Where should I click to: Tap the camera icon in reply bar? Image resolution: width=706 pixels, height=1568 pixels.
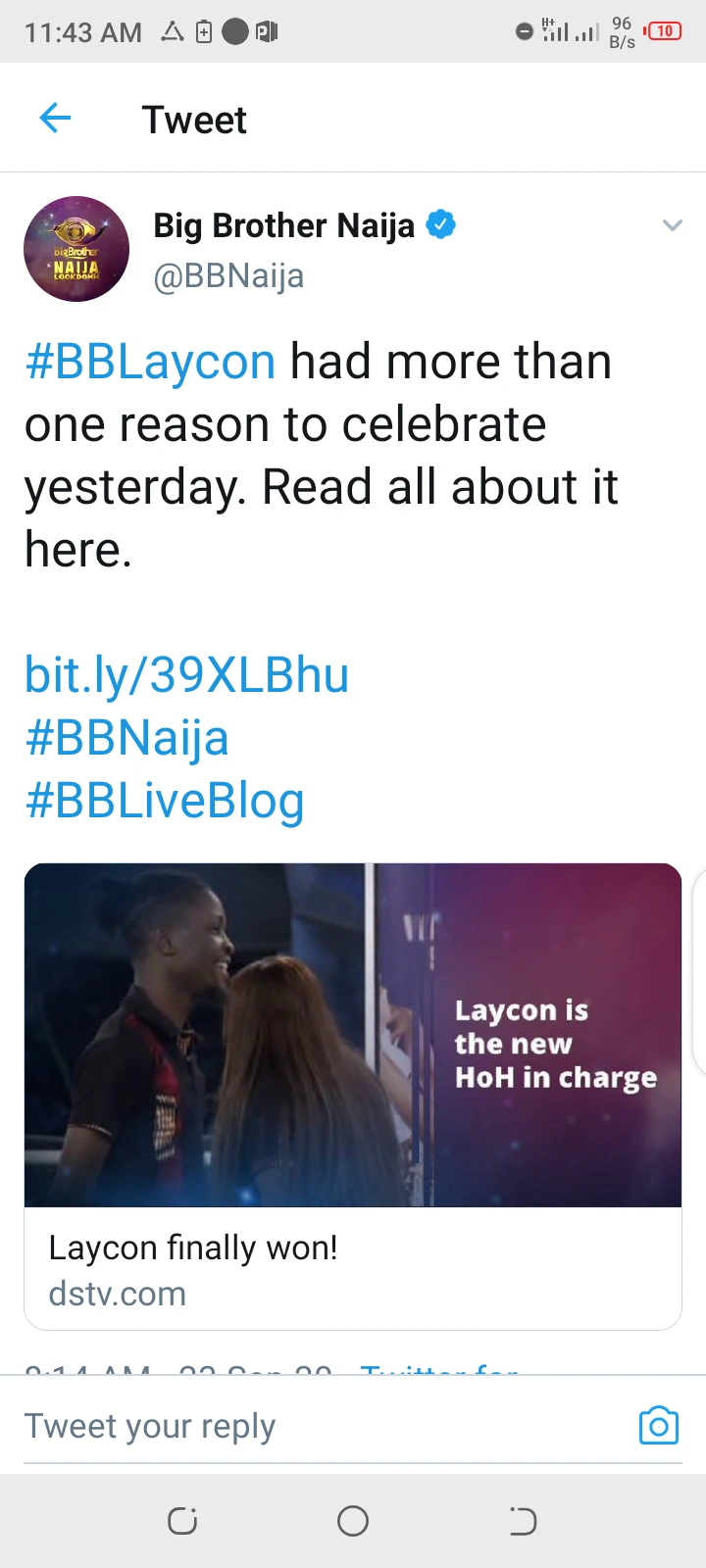(658, 1425)
